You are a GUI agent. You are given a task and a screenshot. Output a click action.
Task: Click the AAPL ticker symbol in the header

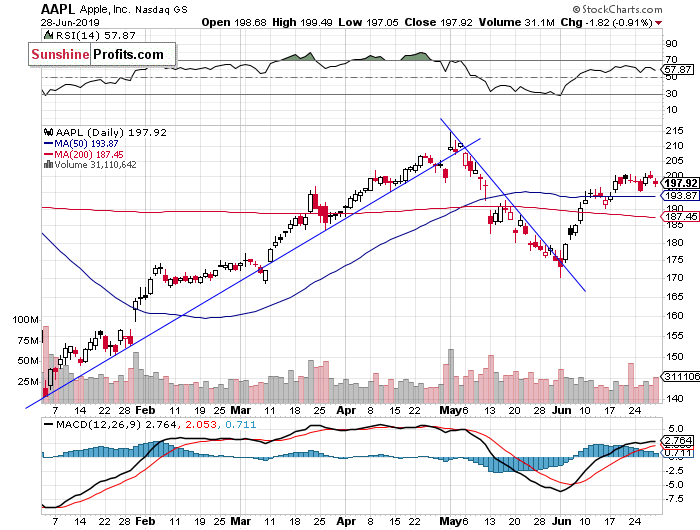click(58, 9)
